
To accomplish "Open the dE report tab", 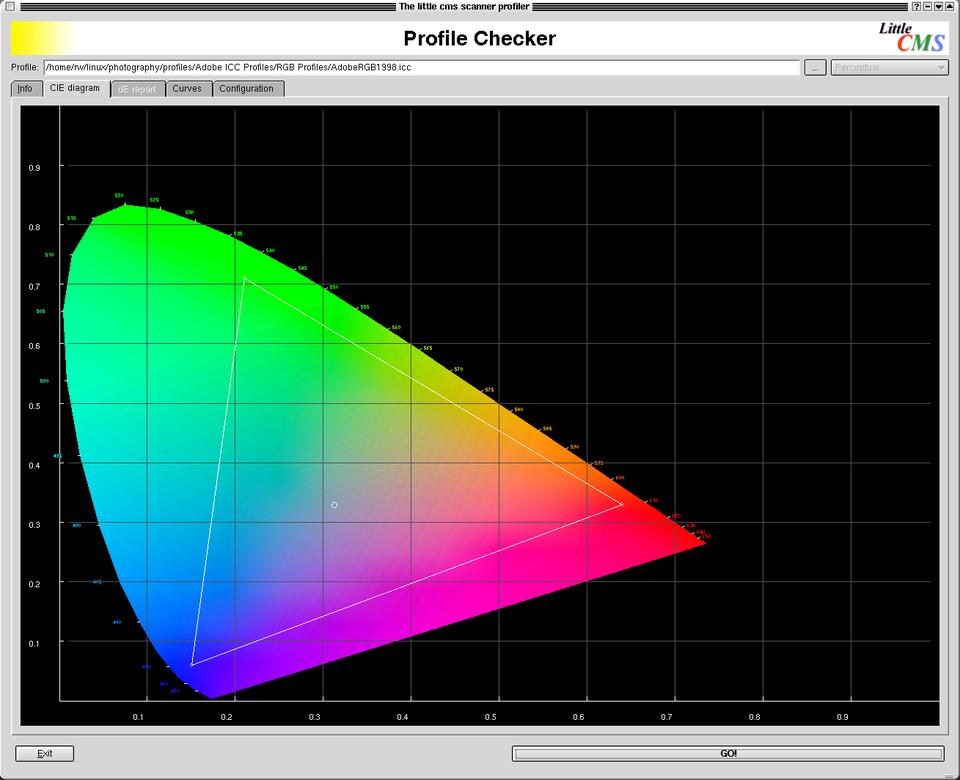I will coord(137,89).
